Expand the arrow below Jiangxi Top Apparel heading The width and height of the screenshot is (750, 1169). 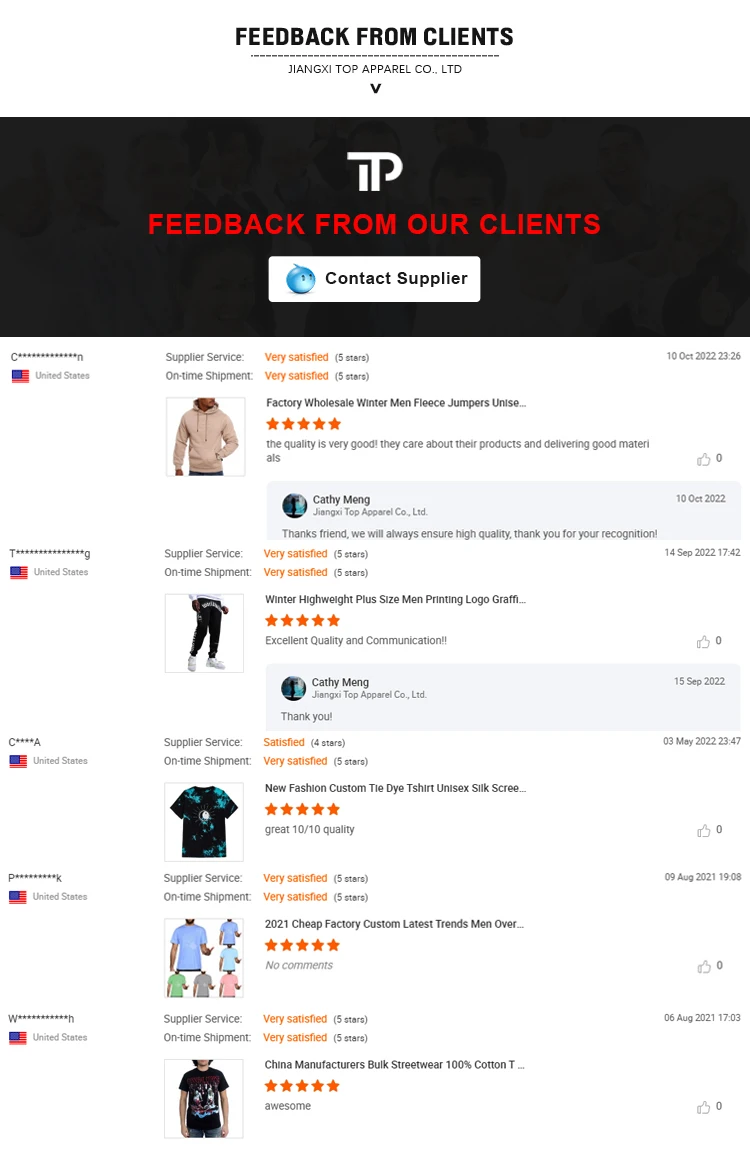375,89
